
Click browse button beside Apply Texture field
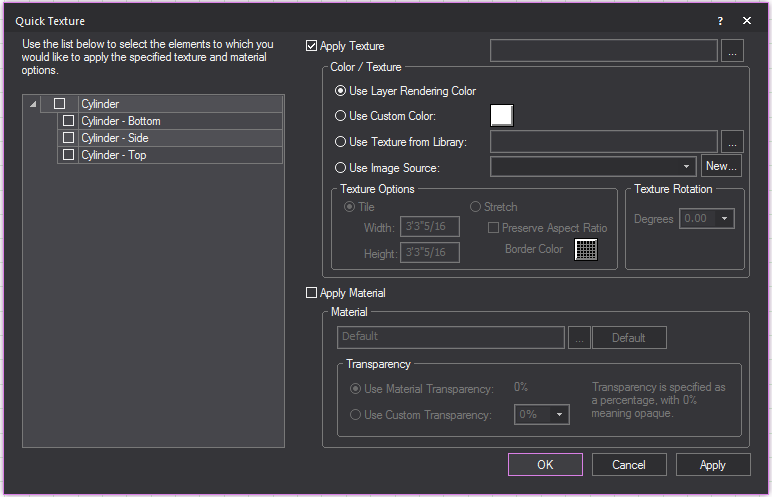(x=732, y=51)
